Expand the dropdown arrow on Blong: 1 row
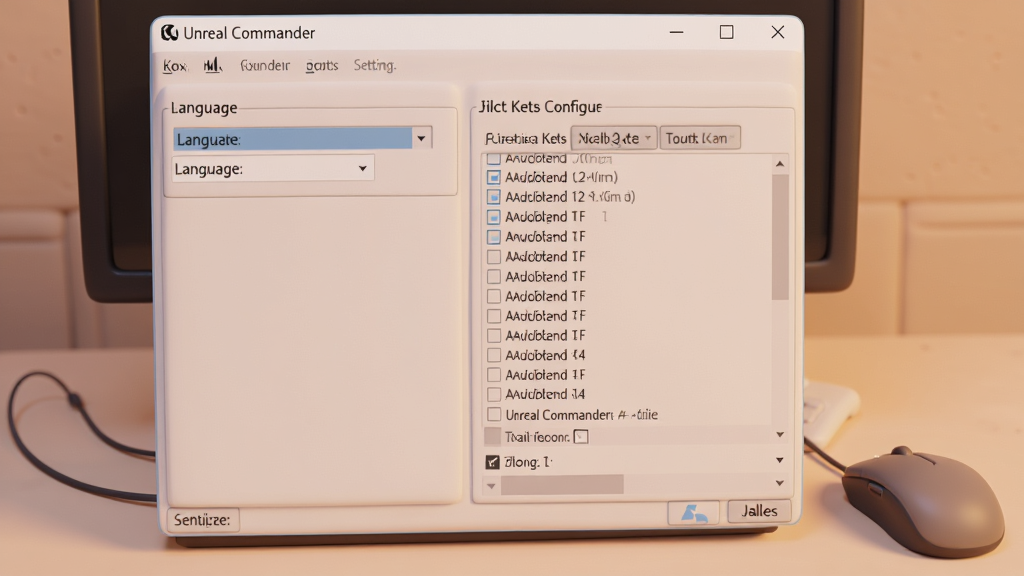 coord(780,460)
